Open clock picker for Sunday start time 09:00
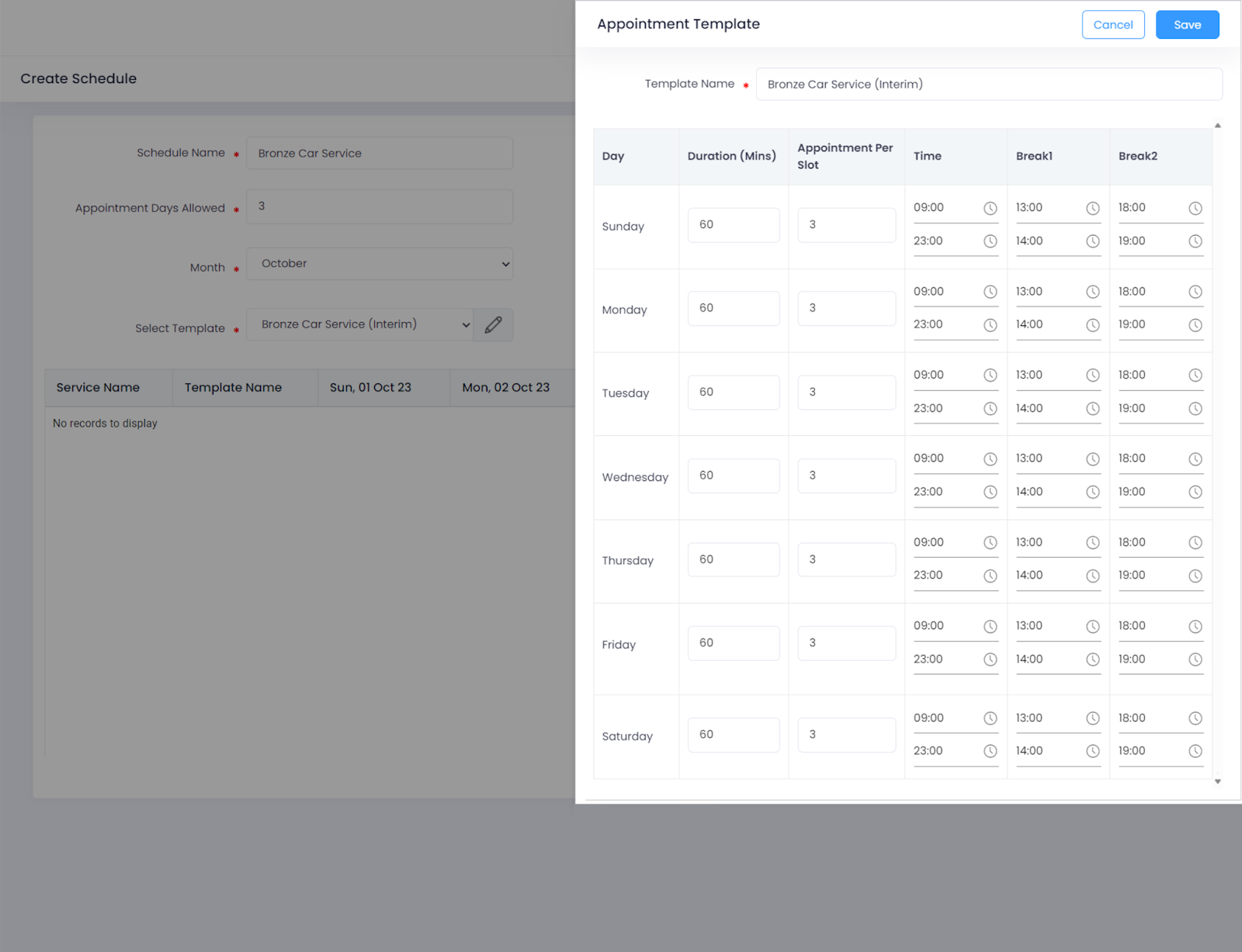Viewport: 1242px width, 952px height. [x=990, y=208]
